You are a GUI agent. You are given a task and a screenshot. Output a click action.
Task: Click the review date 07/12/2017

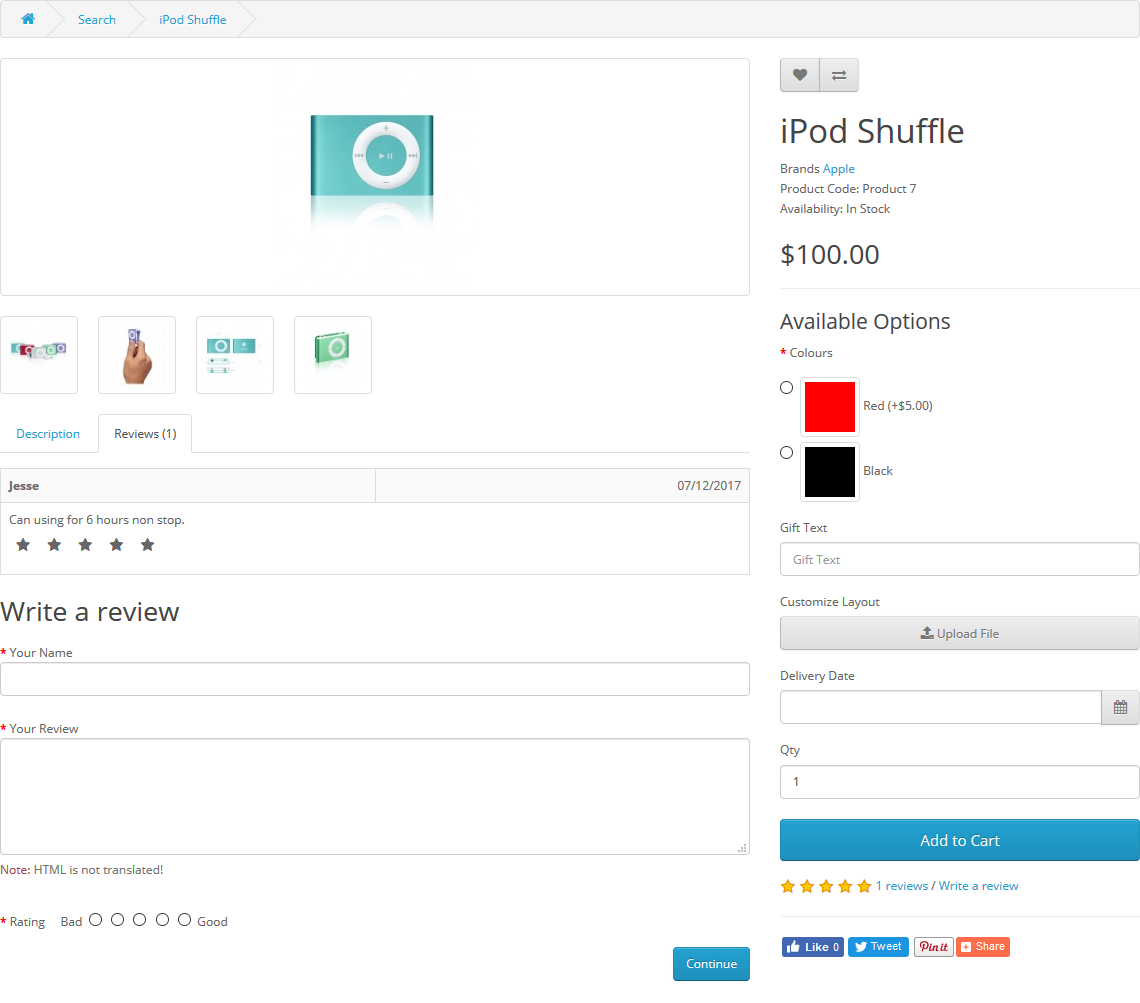coord(709,486)
